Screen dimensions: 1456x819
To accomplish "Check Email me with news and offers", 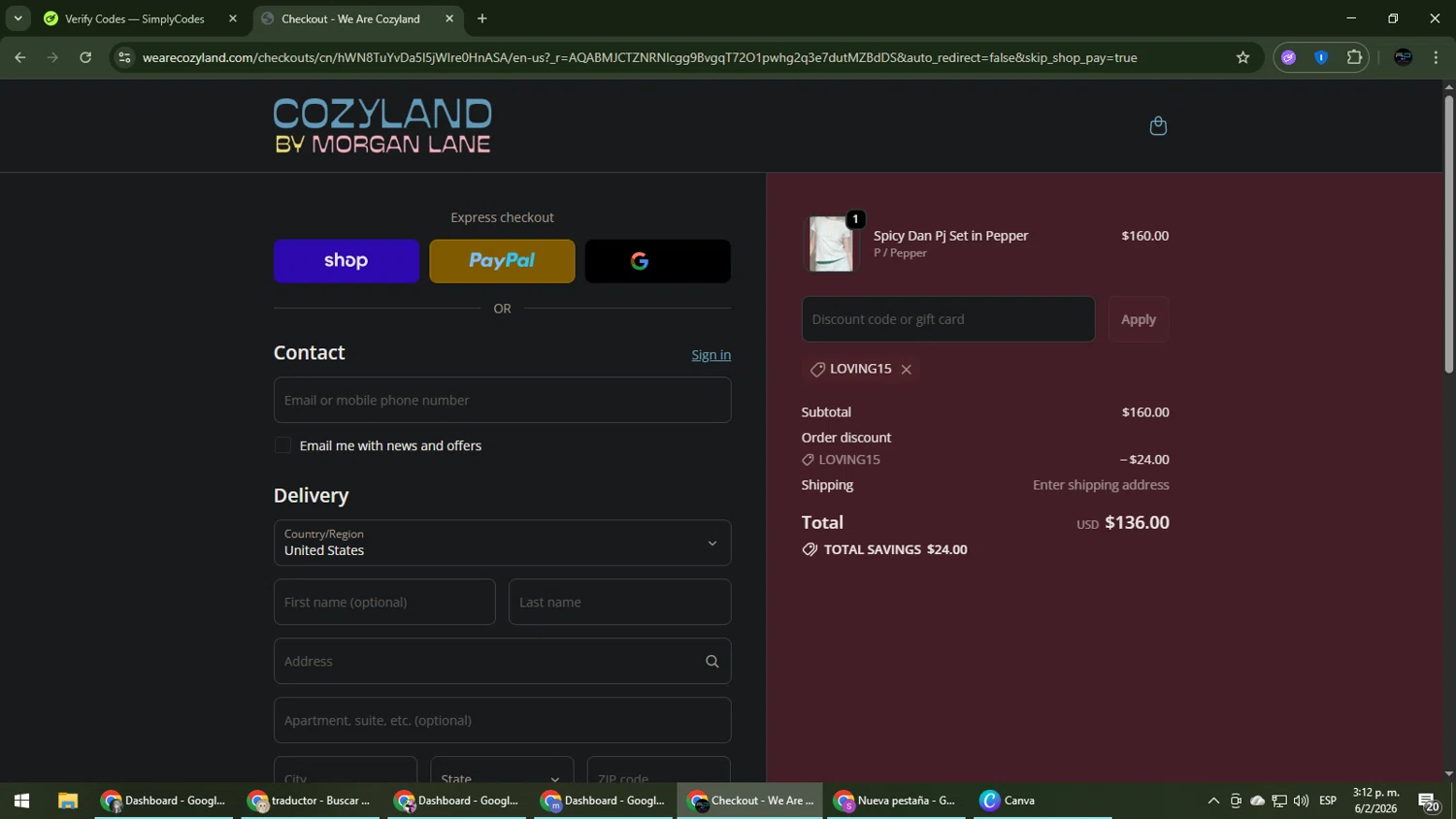I will pos(282,445).
